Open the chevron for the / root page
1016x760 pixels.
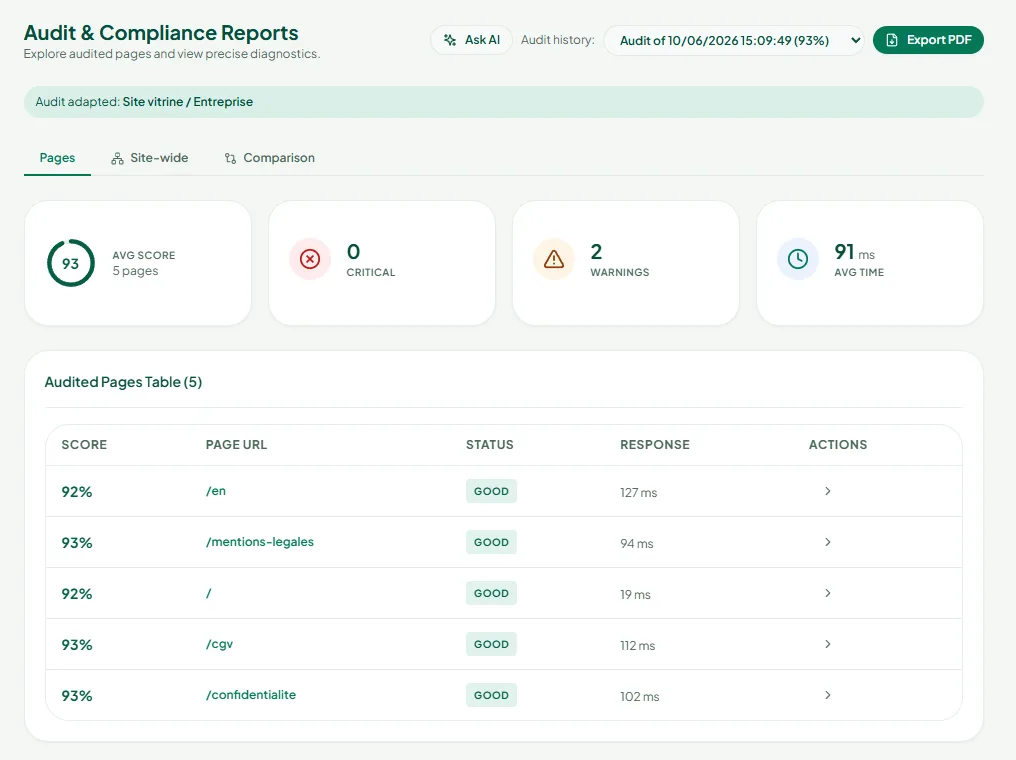[827, 593]
